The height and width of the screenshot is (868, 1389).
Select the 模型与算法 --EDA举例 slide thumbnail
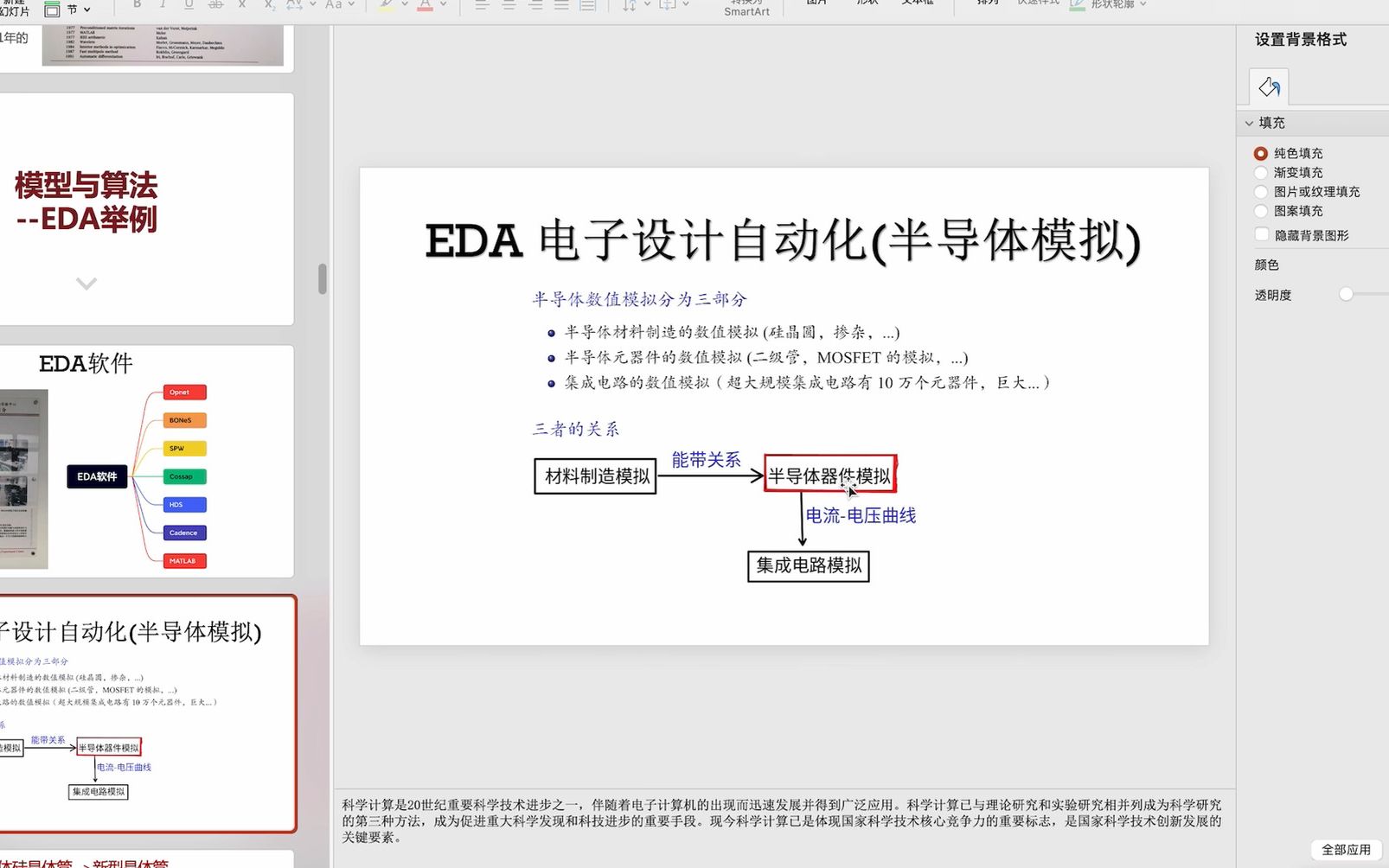[x=146, y=209]
